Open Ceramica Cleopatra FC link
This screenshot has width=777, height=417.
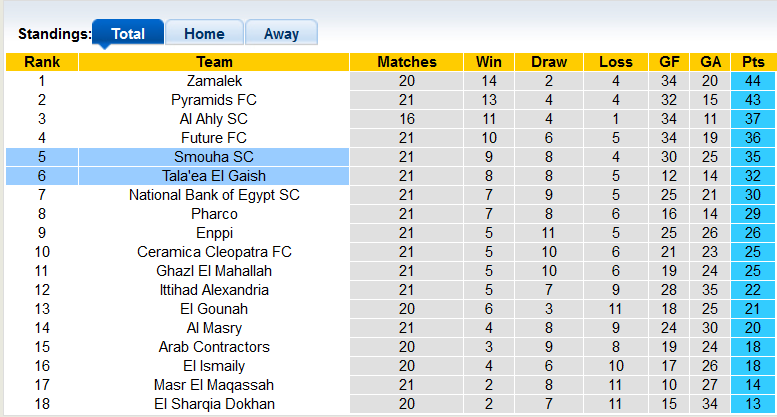point(214,252)
